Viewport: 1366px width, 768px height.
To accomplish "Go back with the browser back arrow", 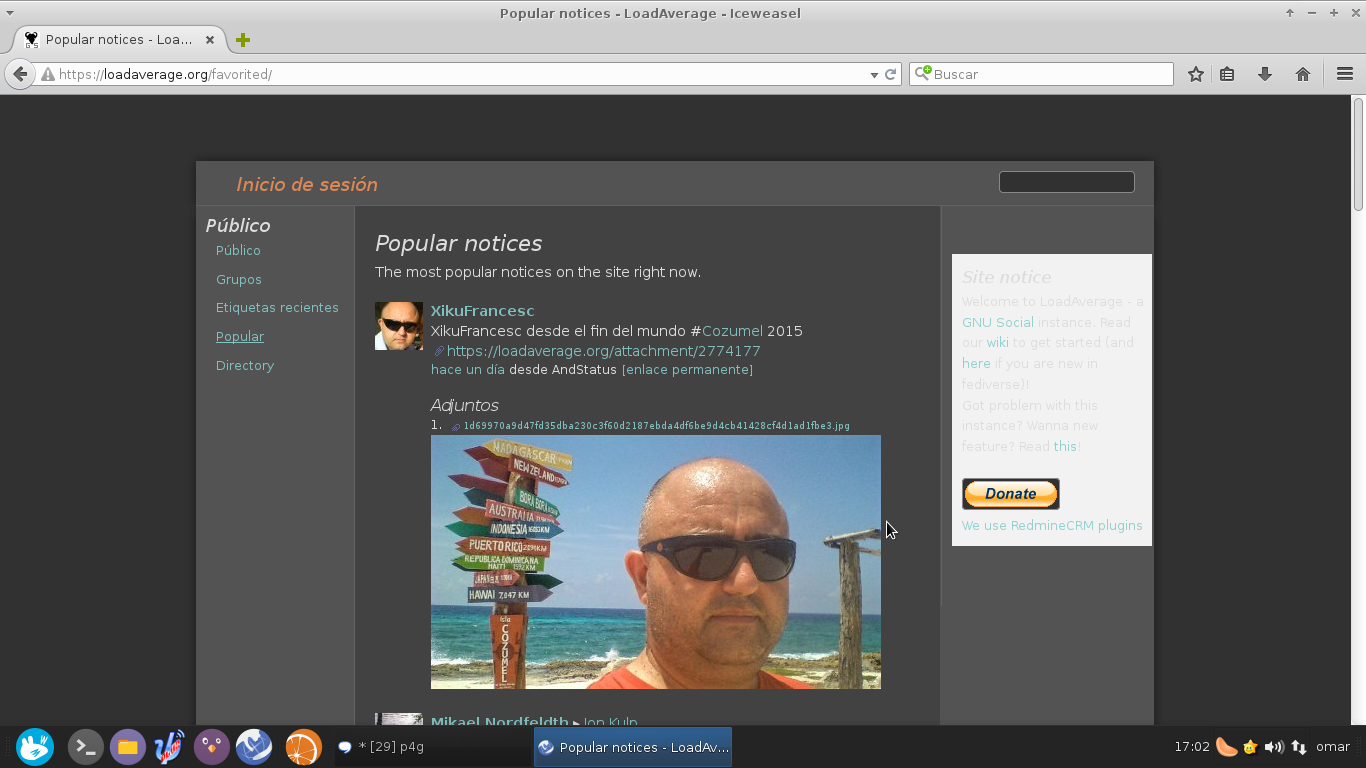I will pyautogui.click(x=20, y=74).
